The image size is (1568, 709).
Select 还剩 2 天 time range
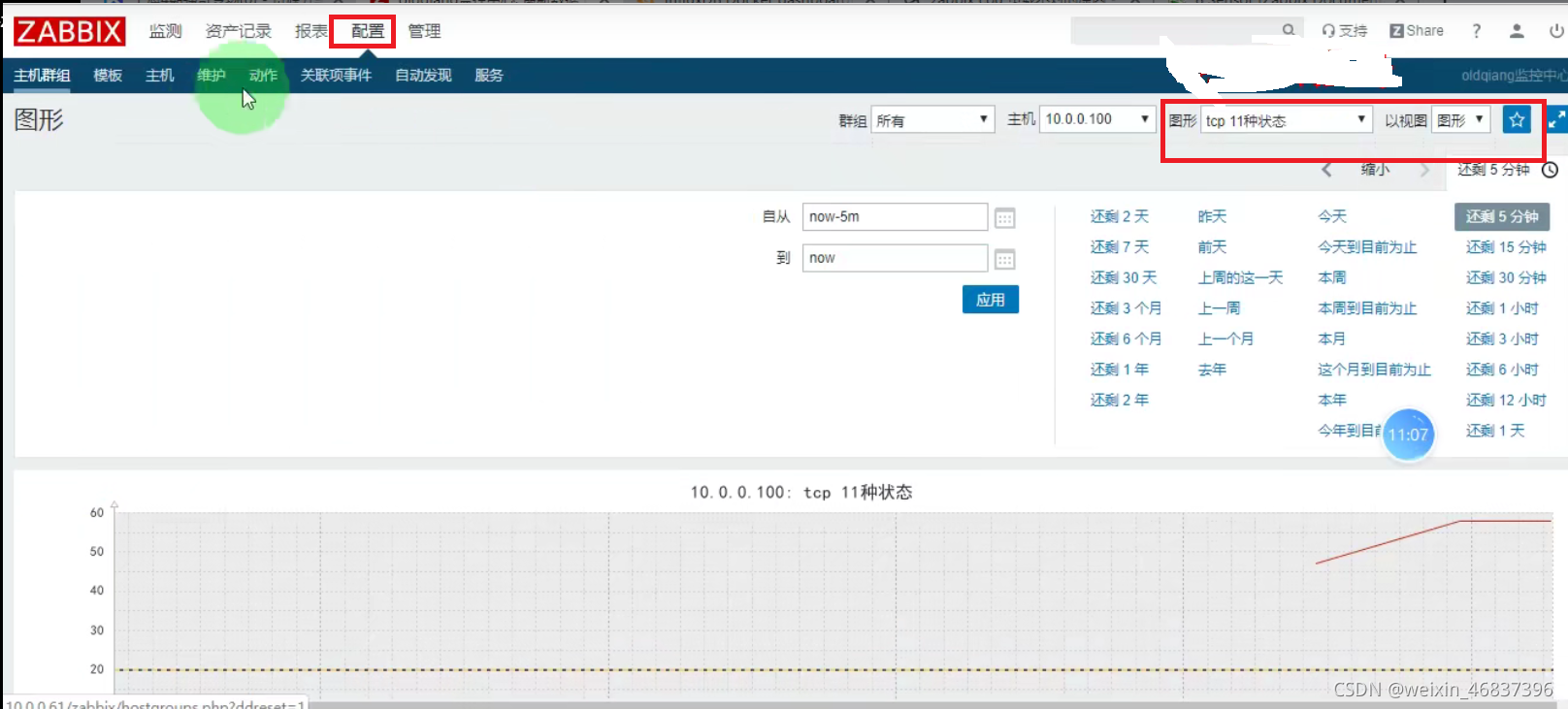click(1120, 216)
